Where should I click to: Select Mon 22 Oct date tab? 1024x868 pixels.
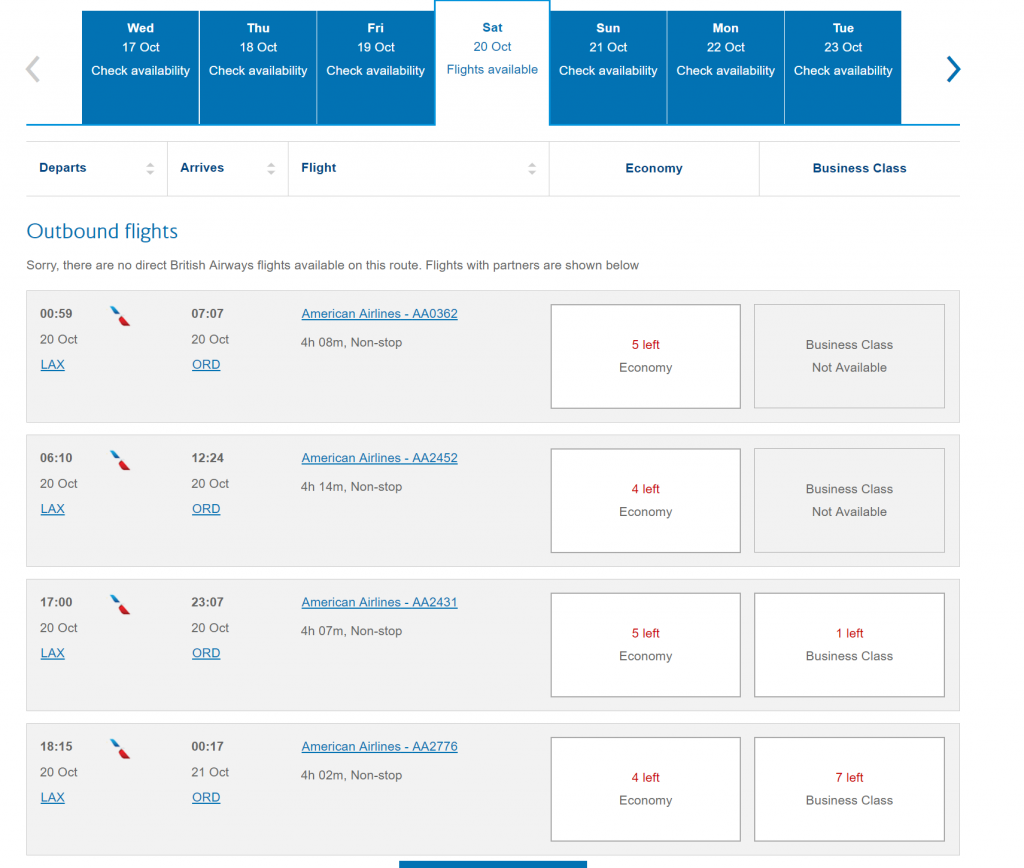726,67
